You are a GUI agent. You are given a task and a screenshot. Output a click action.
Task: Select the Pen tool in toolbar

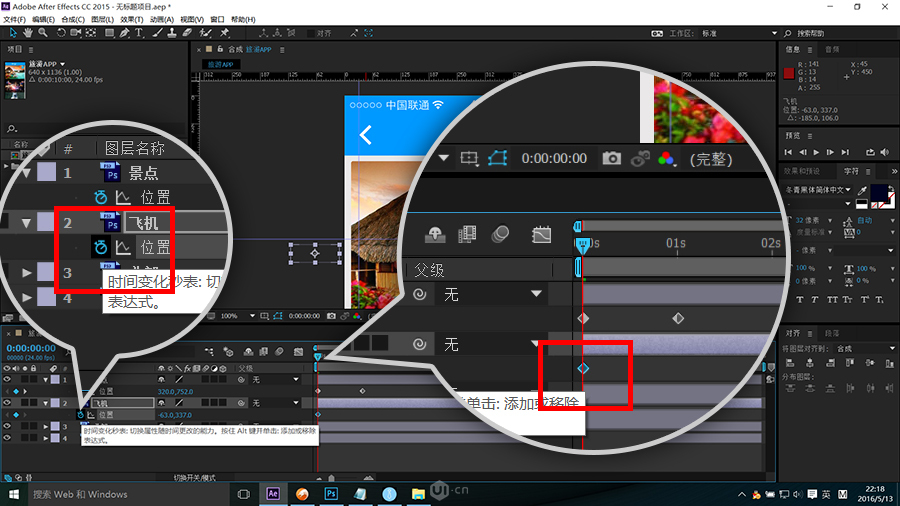point(124,33)
